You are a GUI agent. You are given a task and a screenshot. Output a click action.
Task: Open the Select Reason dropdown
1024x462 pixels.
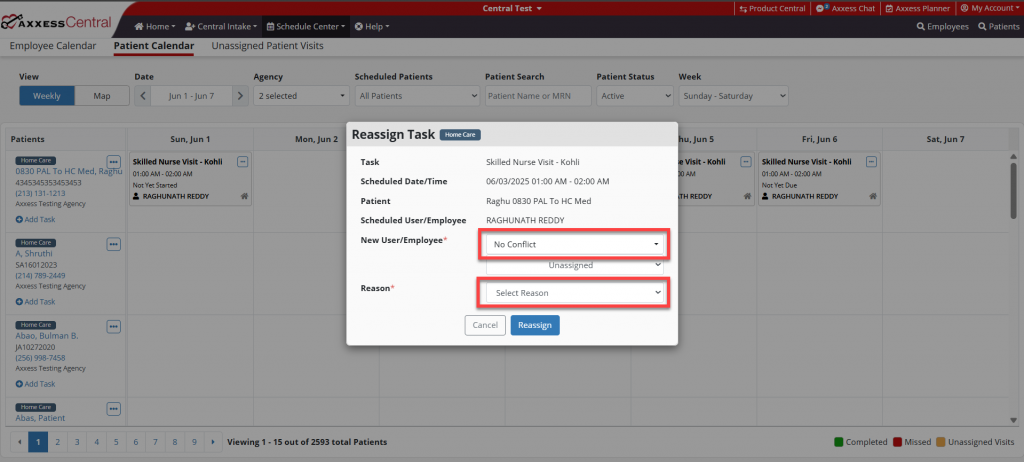coord(575,292)
